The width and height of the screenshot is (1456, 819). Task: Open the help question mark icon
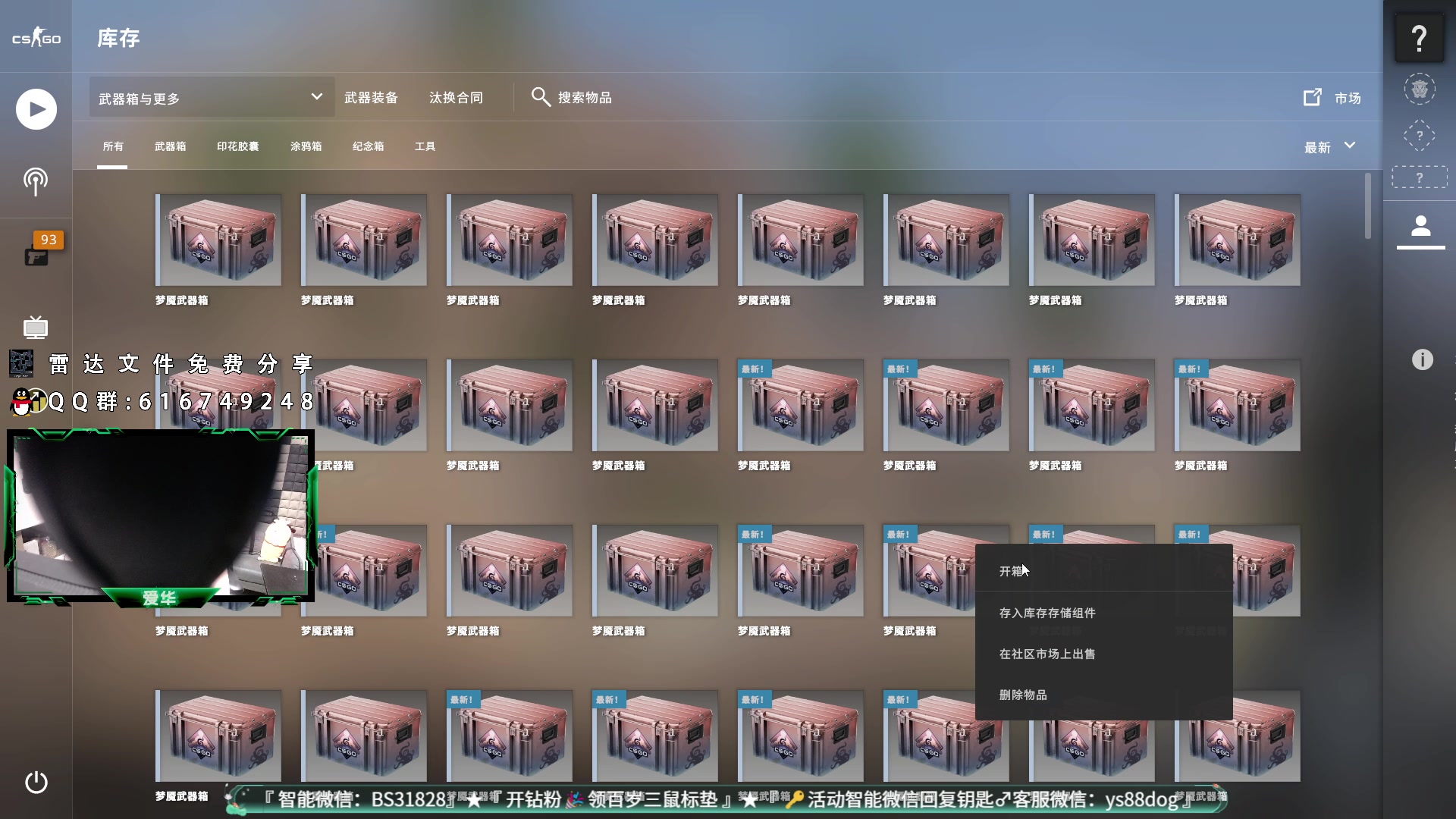(1419, 38)
